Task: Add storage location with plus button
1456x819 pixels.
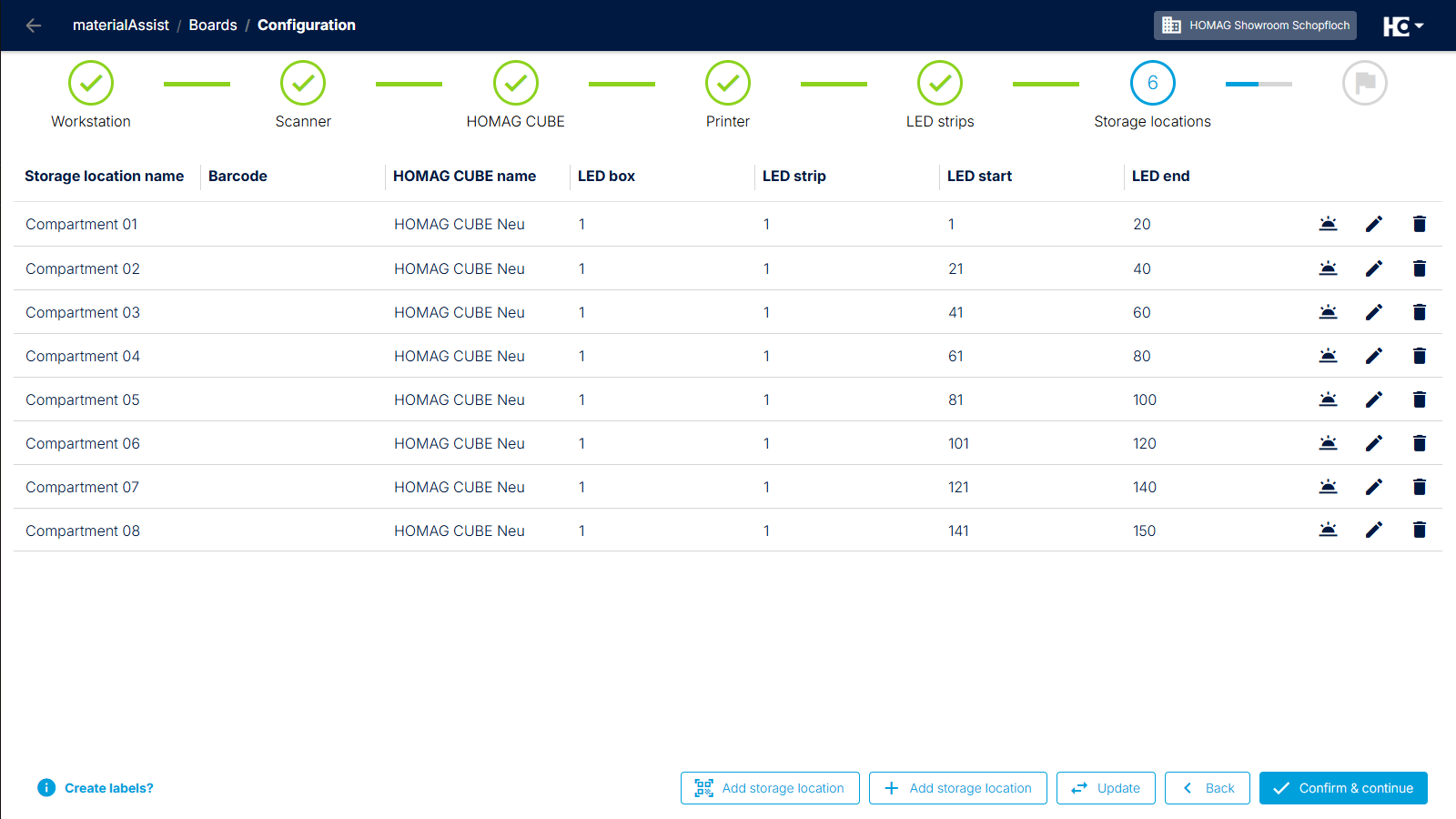Action: pos(958,788)
